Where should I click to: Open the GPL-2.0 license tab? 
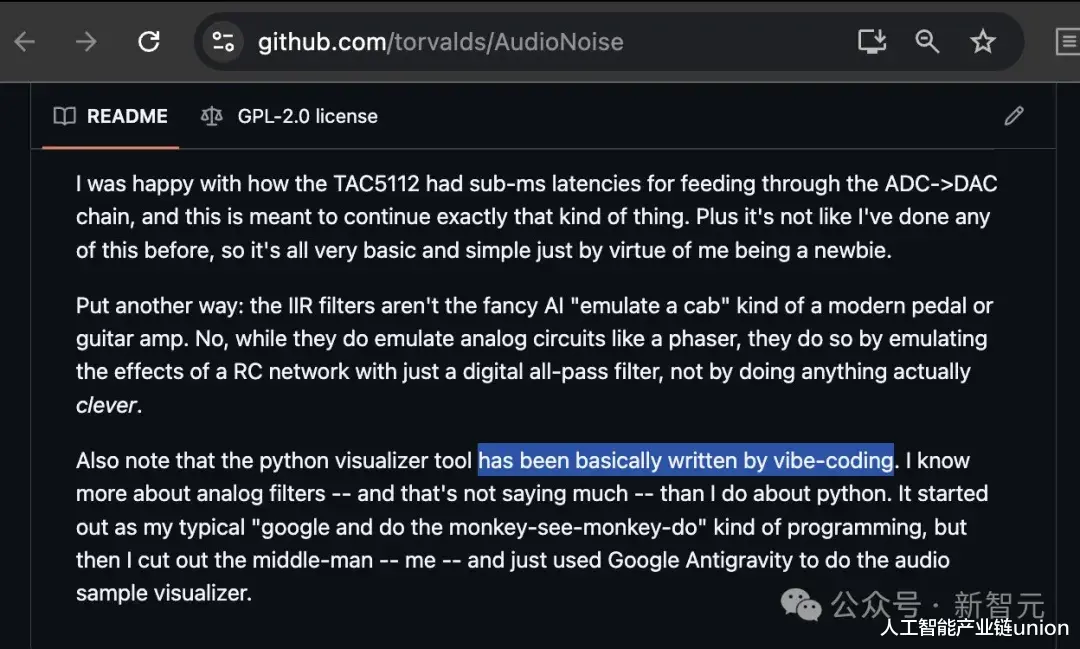307,116
